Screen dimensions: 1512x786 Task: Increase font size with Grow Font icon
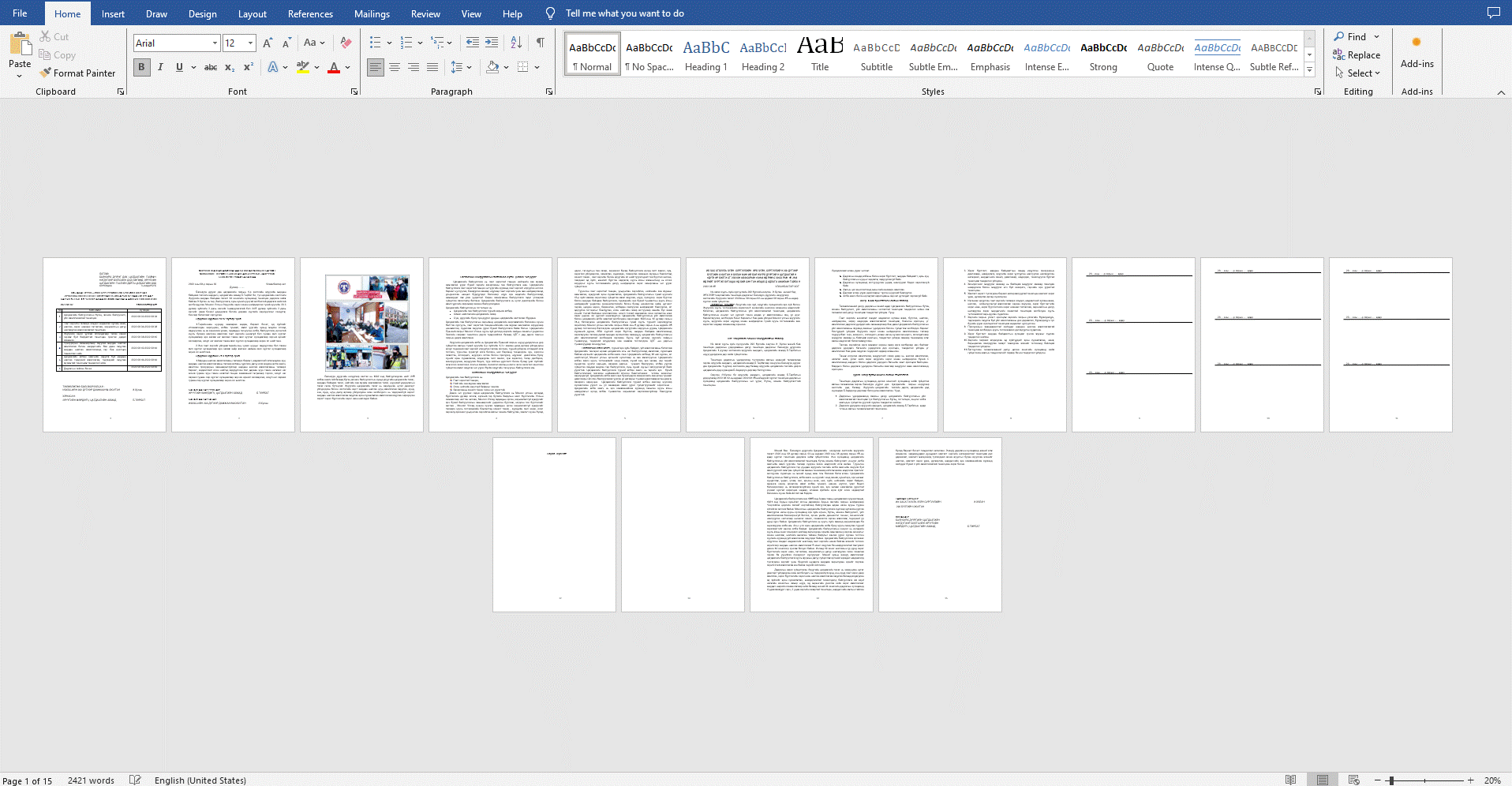268,43
